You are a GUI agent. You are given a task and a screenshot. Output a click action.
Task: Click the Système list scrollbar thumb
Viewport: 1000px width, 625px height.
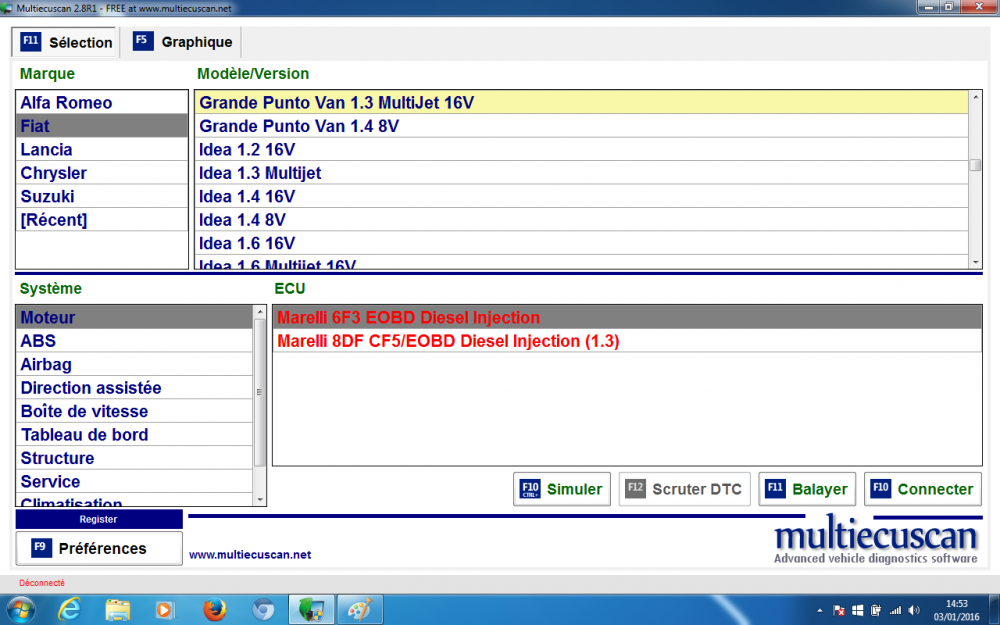click(x=260, y=392)
